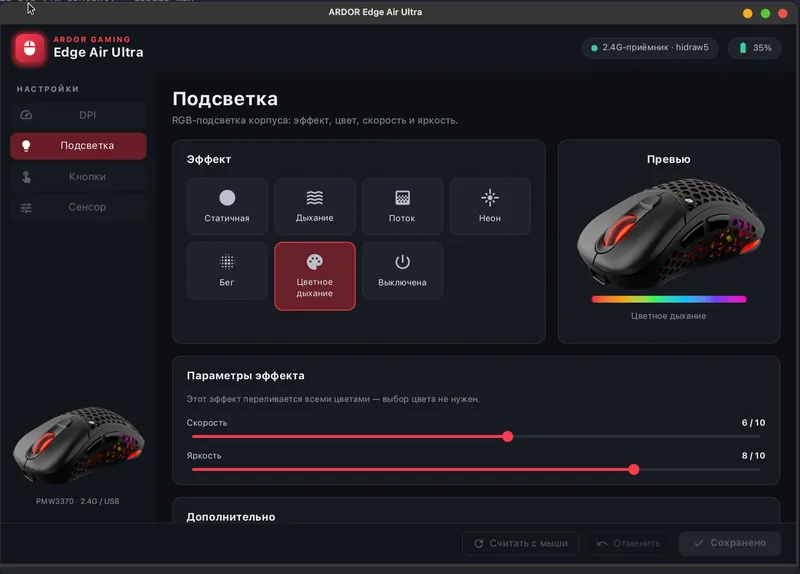Click the green connection status dot
Image resolution: width=800 pixels, height=574 pixels.
click(594, 48)
